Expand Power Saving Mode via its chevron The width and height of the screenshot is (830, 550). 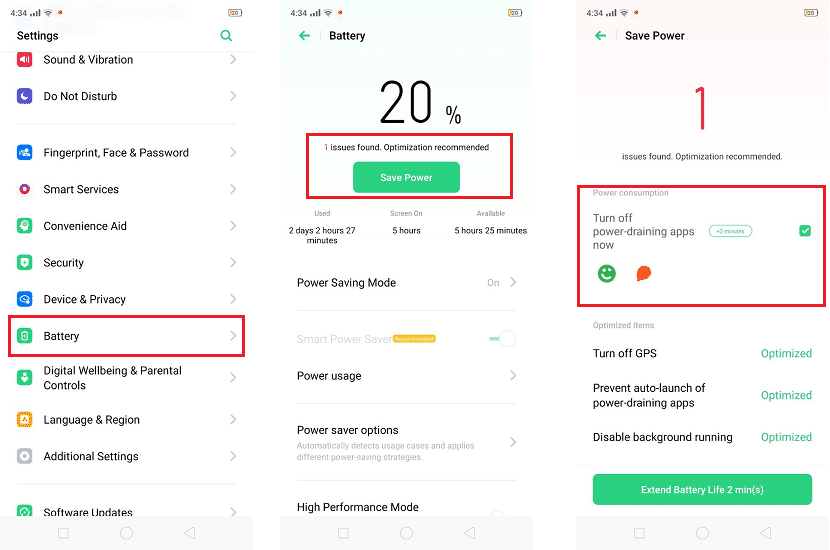pos(513,282)
